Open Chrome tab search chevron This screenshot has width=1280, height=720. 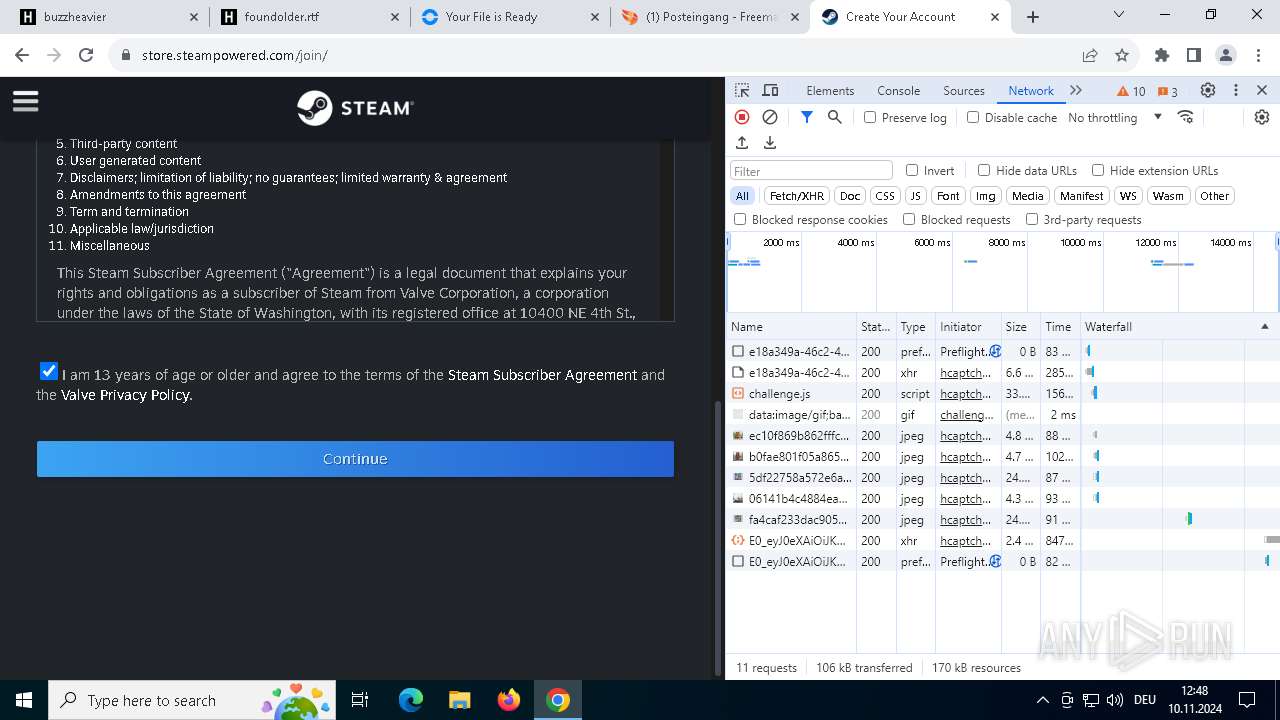tap(1121, 15)
